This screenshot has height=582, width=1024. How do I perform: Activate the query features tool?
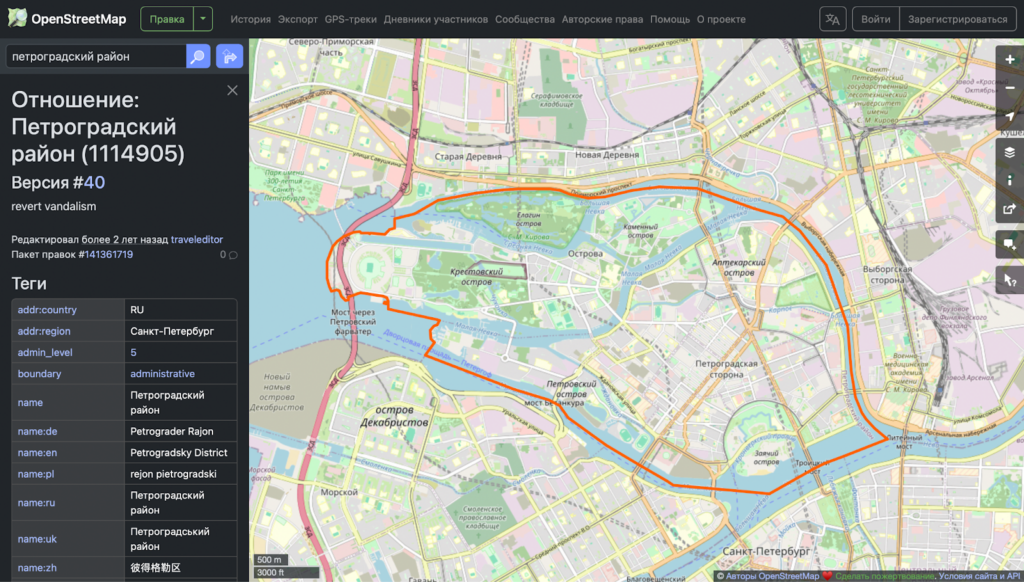[x=1010, y=282]
